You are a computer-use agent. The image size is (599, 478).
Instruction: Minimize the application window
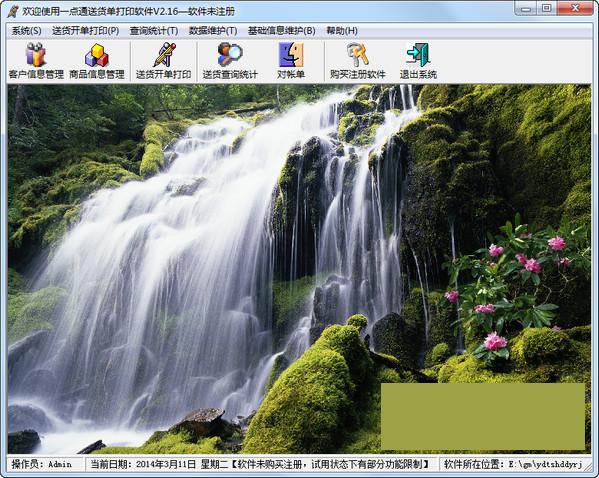click(526, 8)
